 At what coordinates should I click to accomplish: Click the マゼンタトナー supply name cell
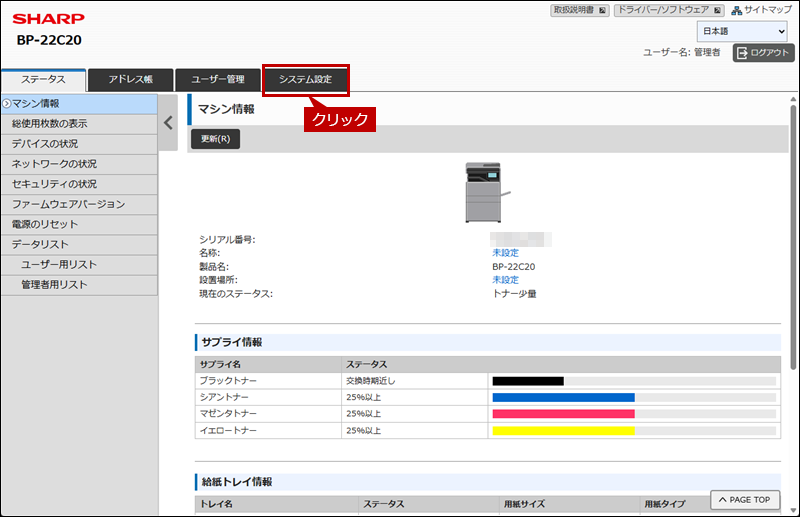[268, 414]
